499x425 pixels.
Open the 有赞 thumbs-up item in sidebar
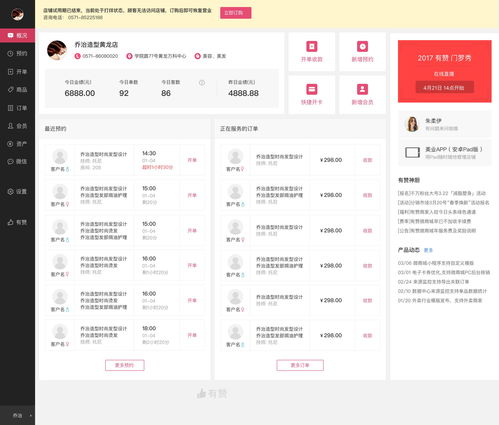click(17, 222)
